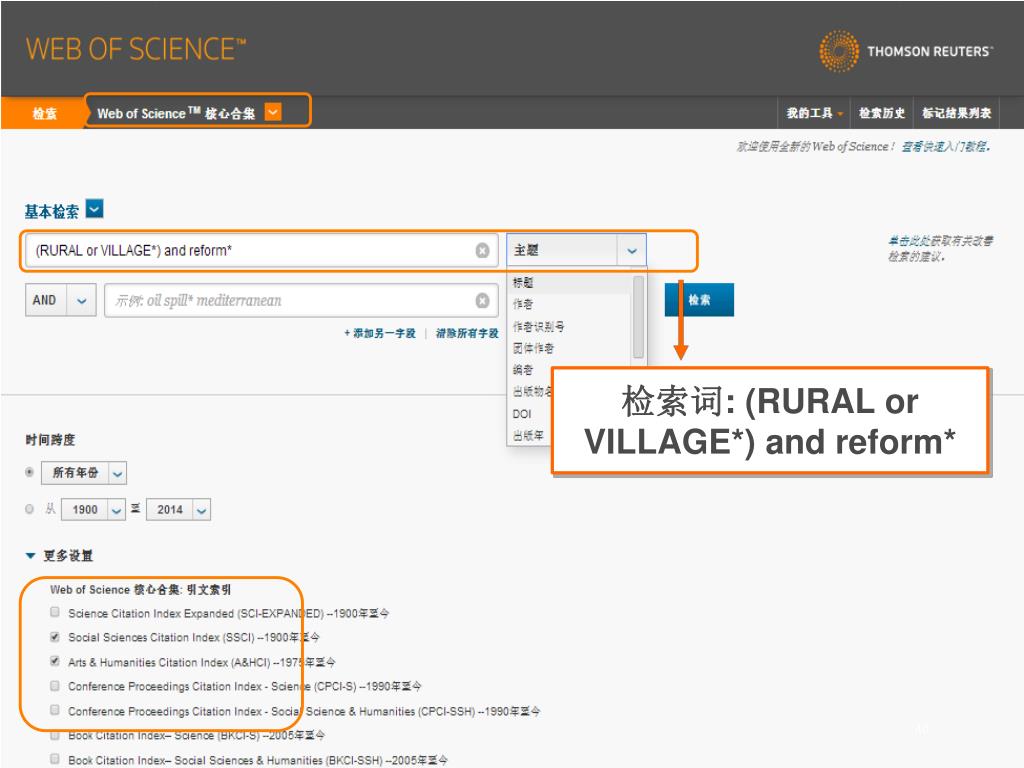The width and height of the screenshot is (1024, 768).
Task: Click the first search query input
Action: pos(261,251)
